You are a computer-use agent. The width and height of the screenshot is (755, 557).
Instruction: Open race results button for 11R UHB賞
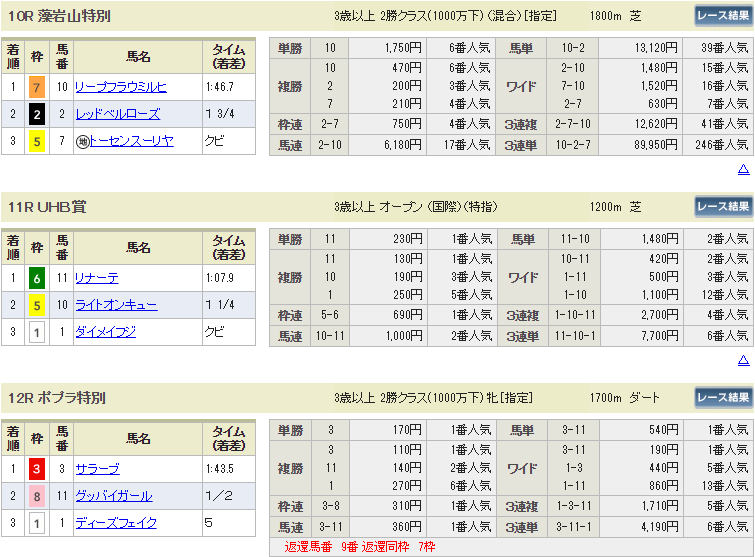point(723,207)
